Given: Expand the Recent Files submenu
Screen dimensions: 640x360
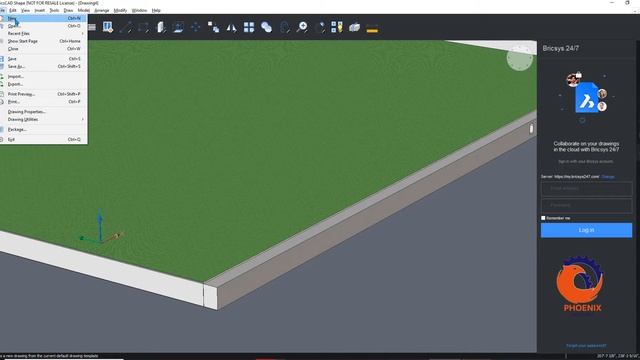Looking at the screenshot, I should point(44,33).
